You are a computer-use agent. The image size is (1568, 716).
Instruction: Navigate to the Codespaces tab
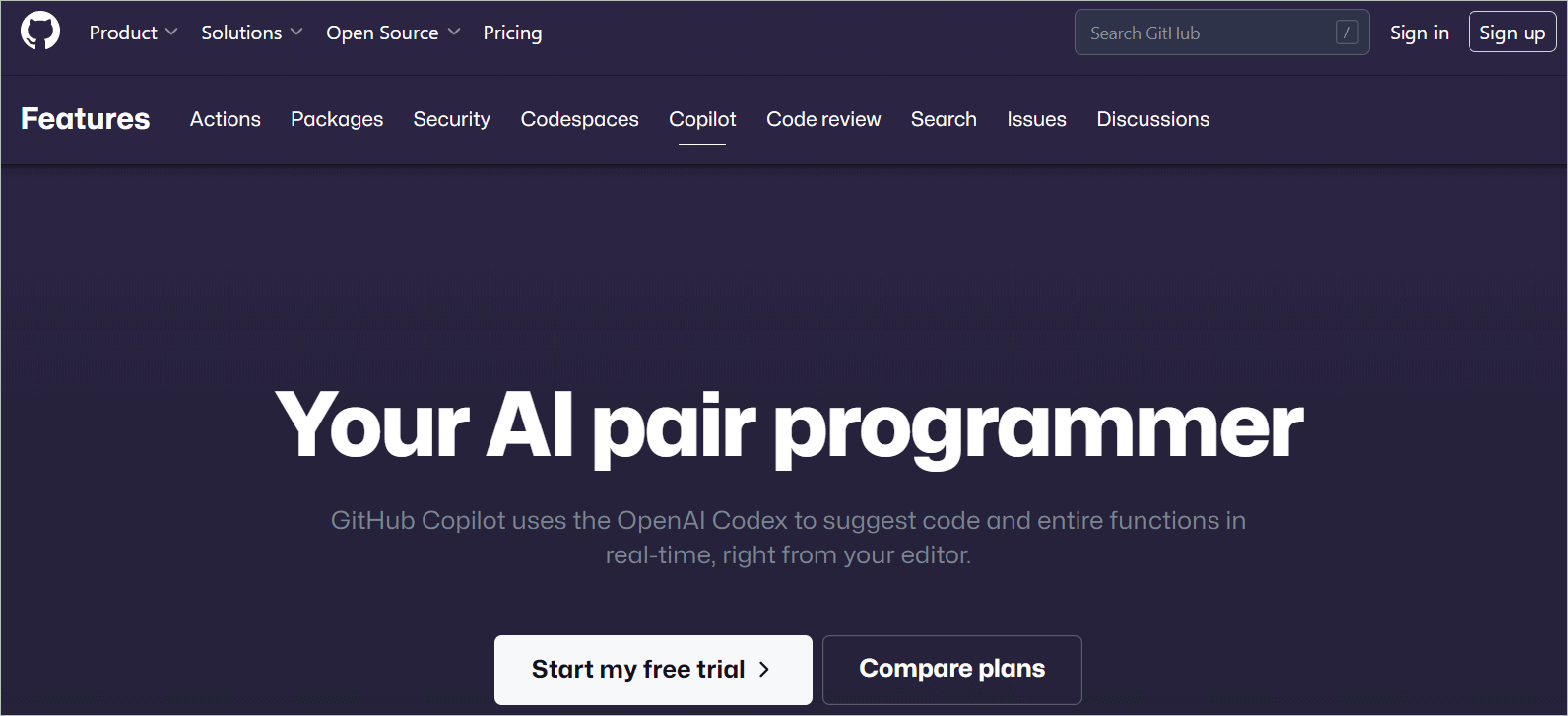pos(579,119)
